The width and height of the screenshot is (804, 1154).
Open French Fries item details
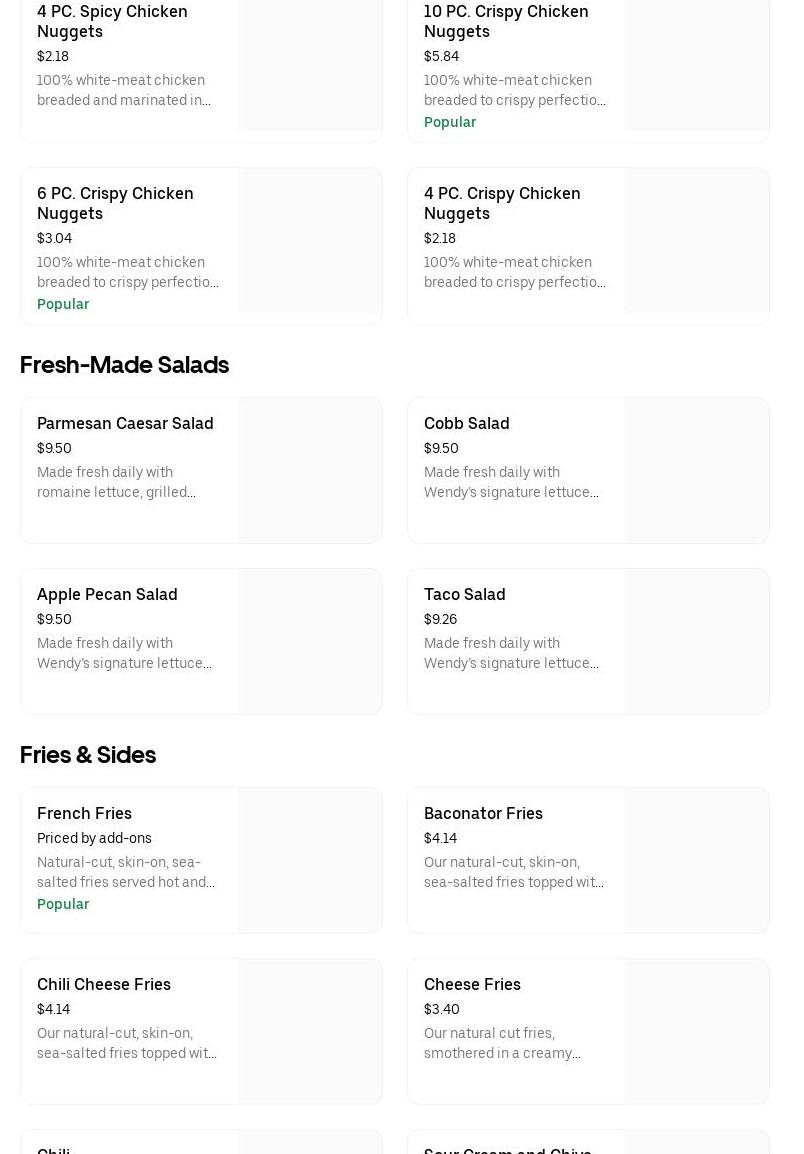(84, 814)
